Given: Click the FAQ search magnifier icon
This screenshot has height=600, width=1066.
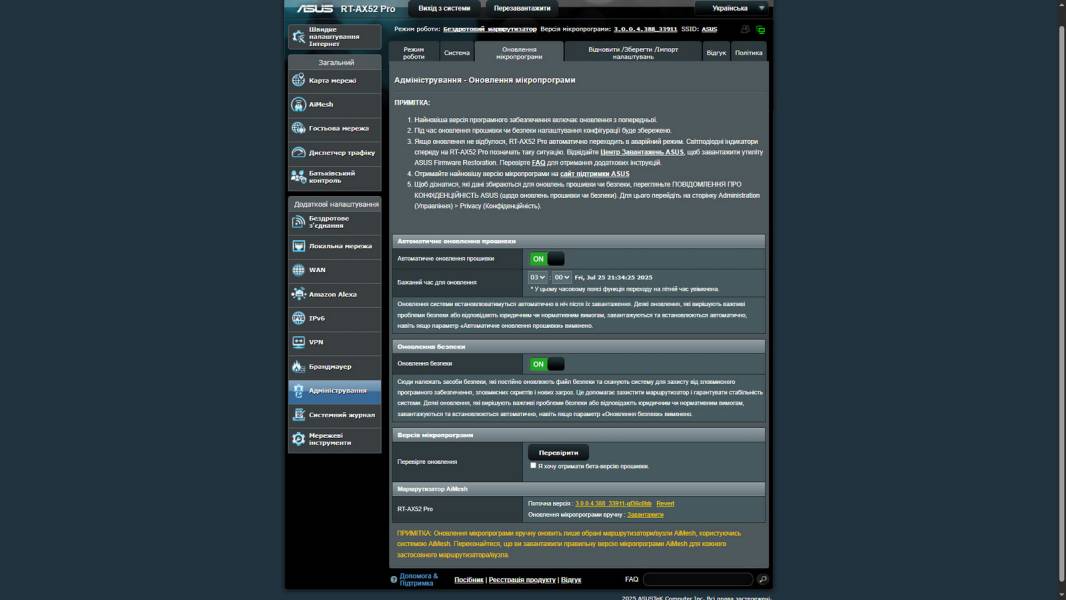Looking at the screenshot, I should pyautogui.click(x=762, y=580).
